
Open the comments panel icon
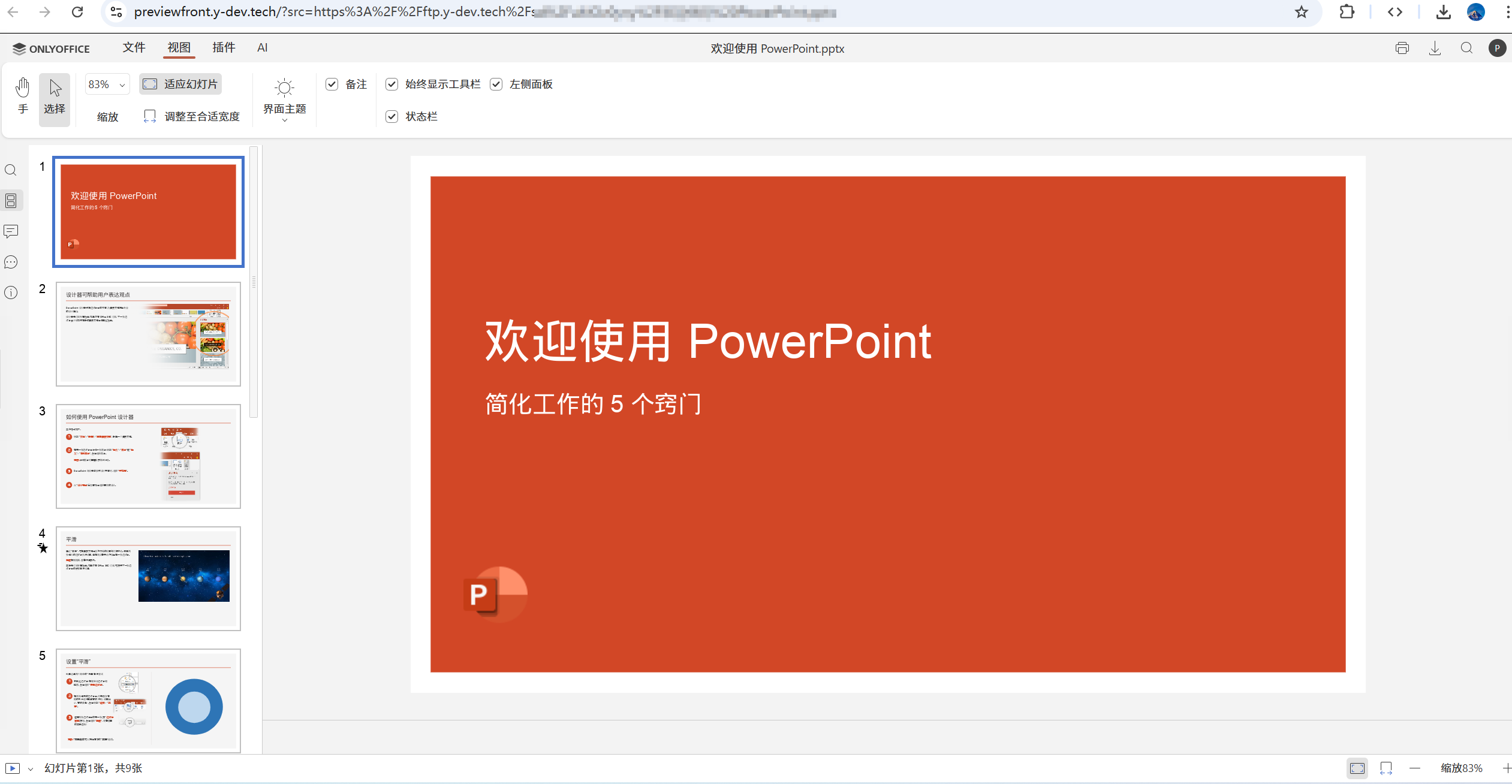click(11, 232)
